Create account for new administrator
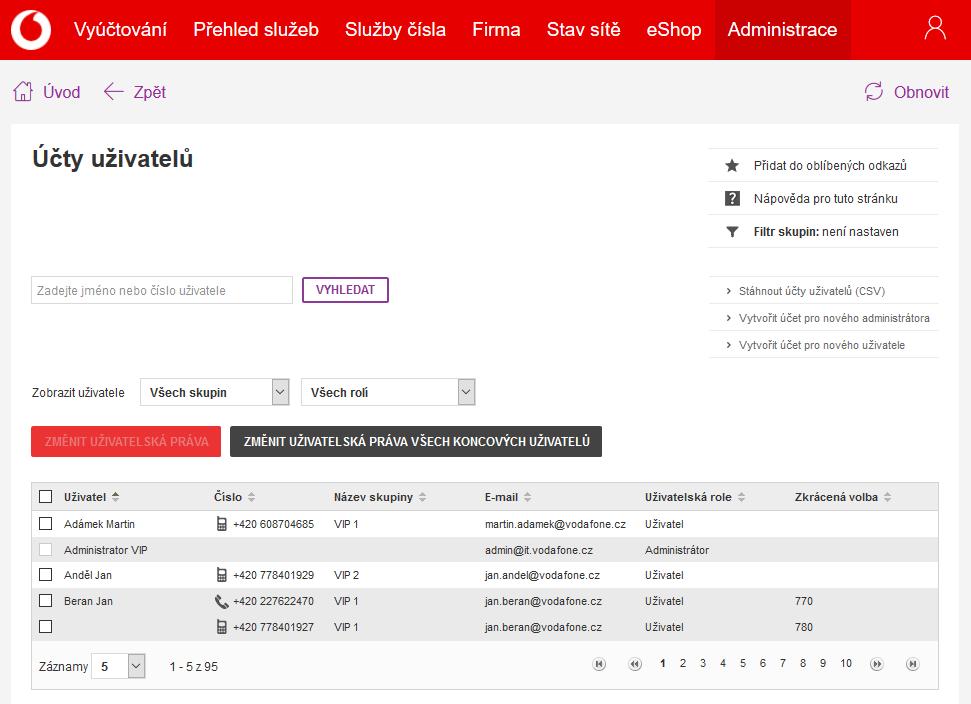This screenshot has height=704, width=971. click(834, 318)
